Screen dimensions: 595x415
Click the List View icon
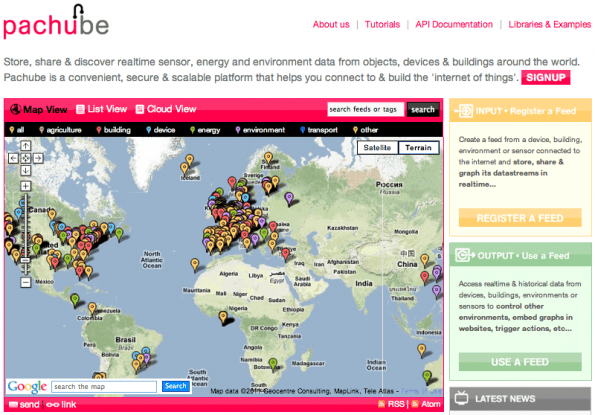[80, 110]
